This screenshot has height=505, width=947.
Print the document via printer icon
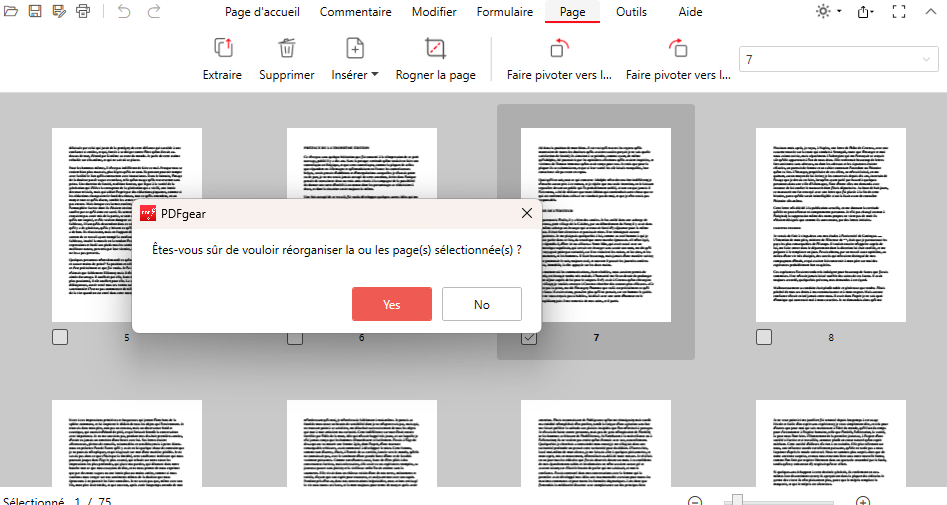point(83,11)
